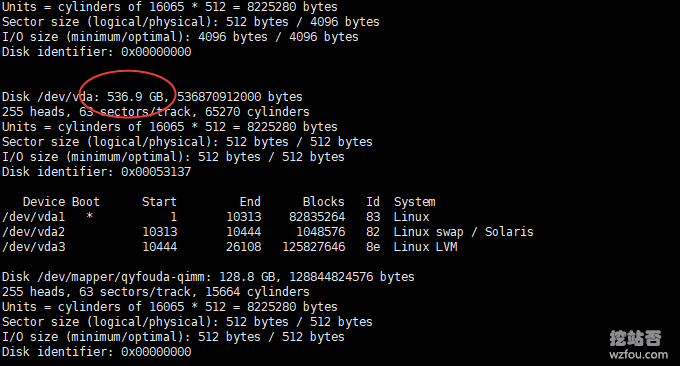Select Blocks value '125827646'

coord(314,247)
